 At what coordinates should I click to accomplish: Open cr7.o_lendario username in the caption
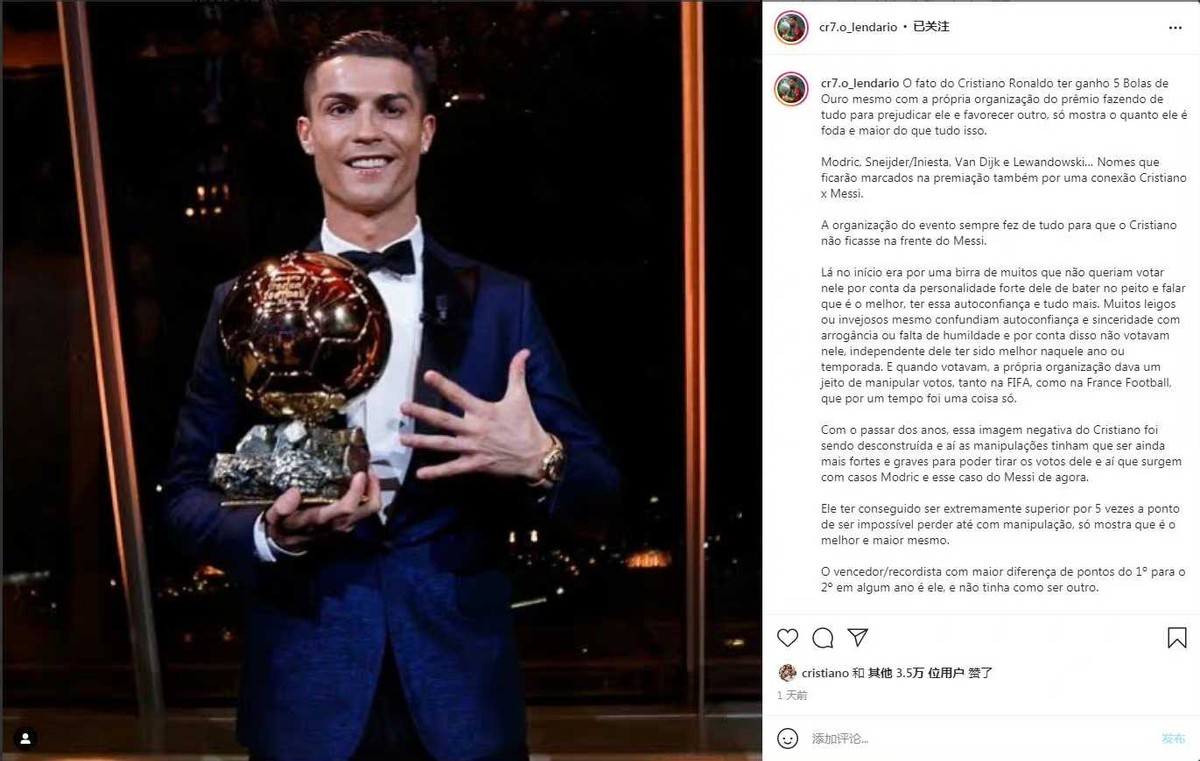coord(859,84)
